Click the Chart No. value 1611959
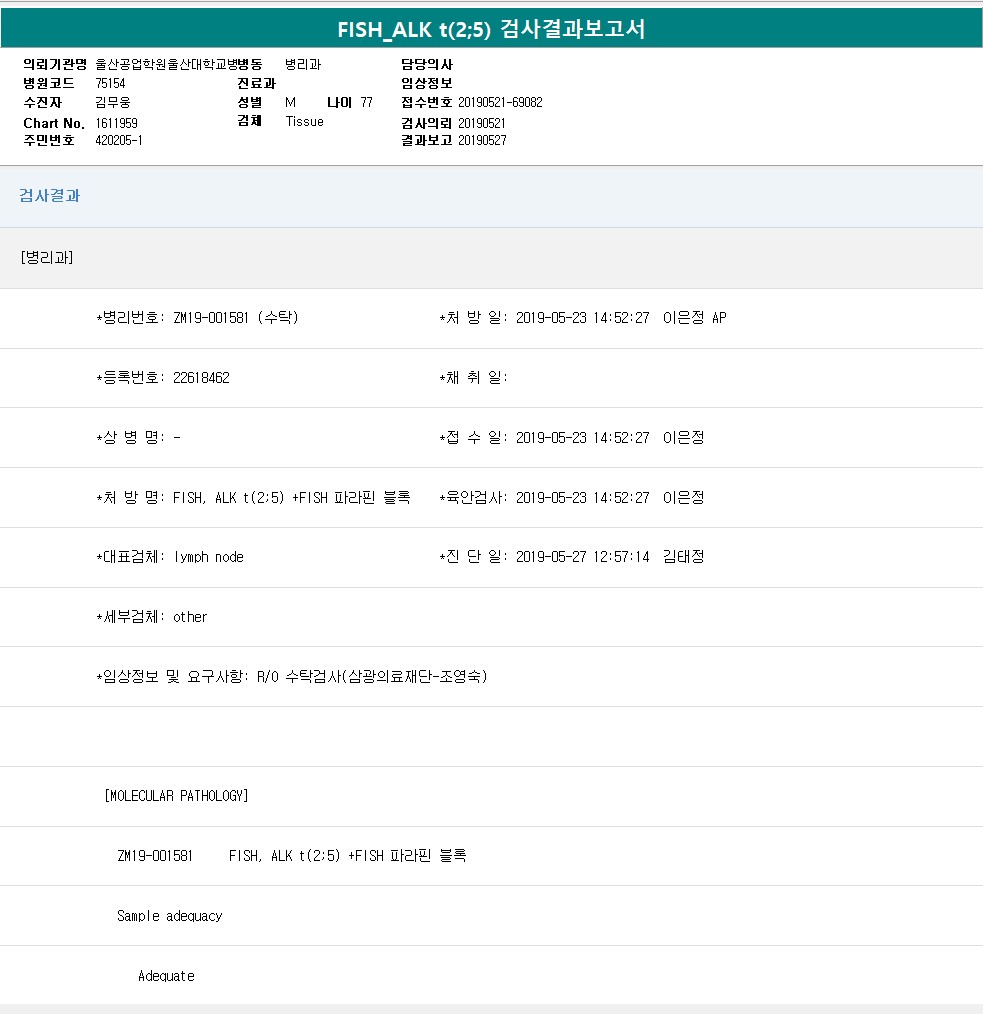The height and width of the screenshot is (1014, 983). (117, 122)
